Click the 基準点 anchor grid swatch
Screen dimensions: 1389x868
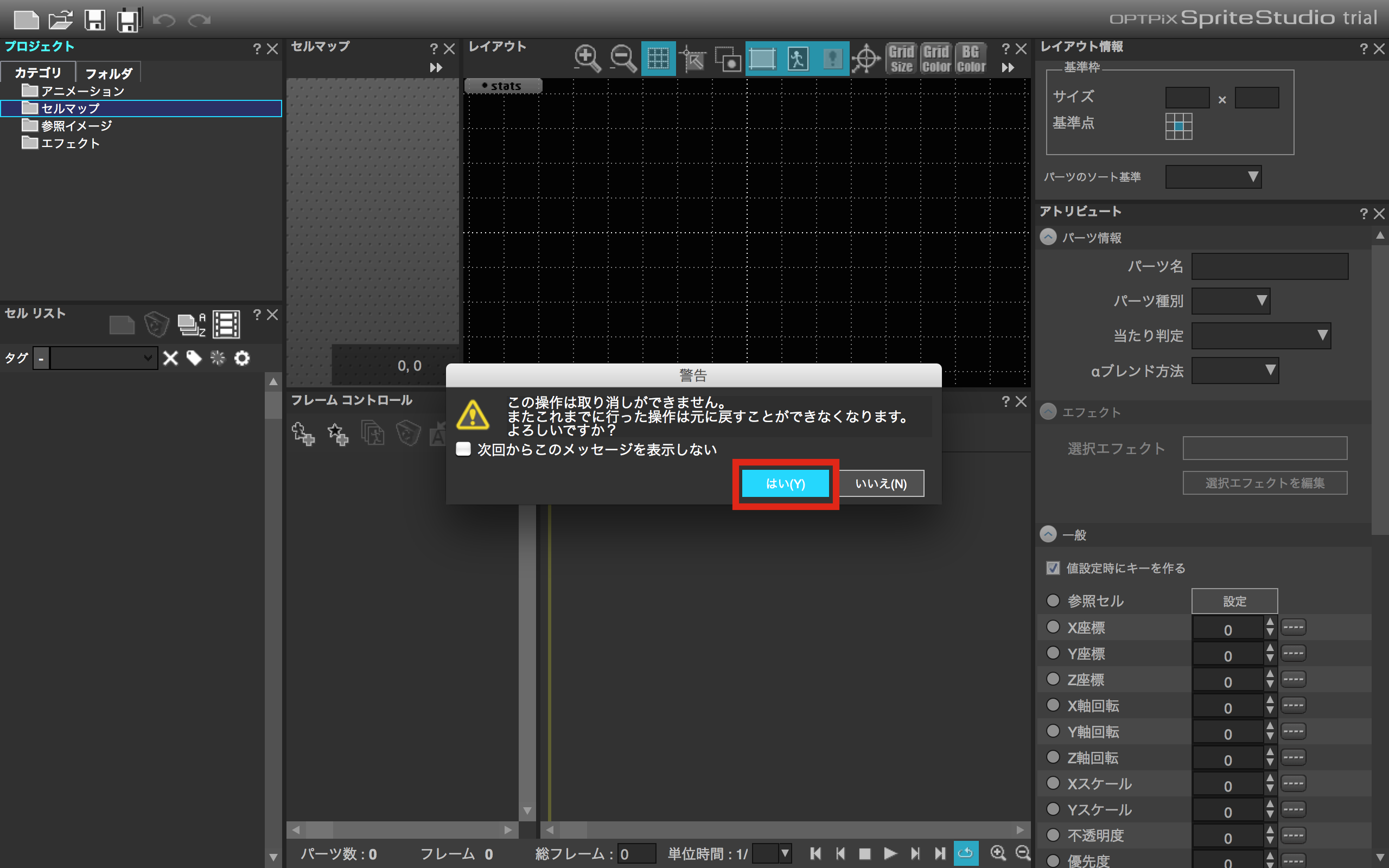click(x=1178, y=126)
